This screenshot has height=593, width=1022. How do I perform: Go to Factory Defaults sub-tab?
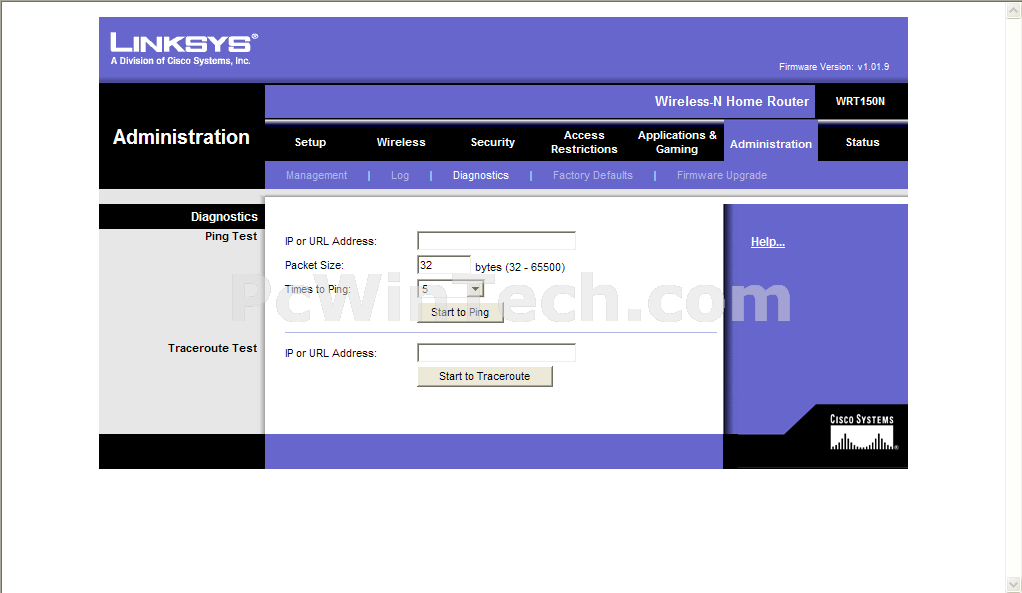pyautogui.click(x=592, y=175)
